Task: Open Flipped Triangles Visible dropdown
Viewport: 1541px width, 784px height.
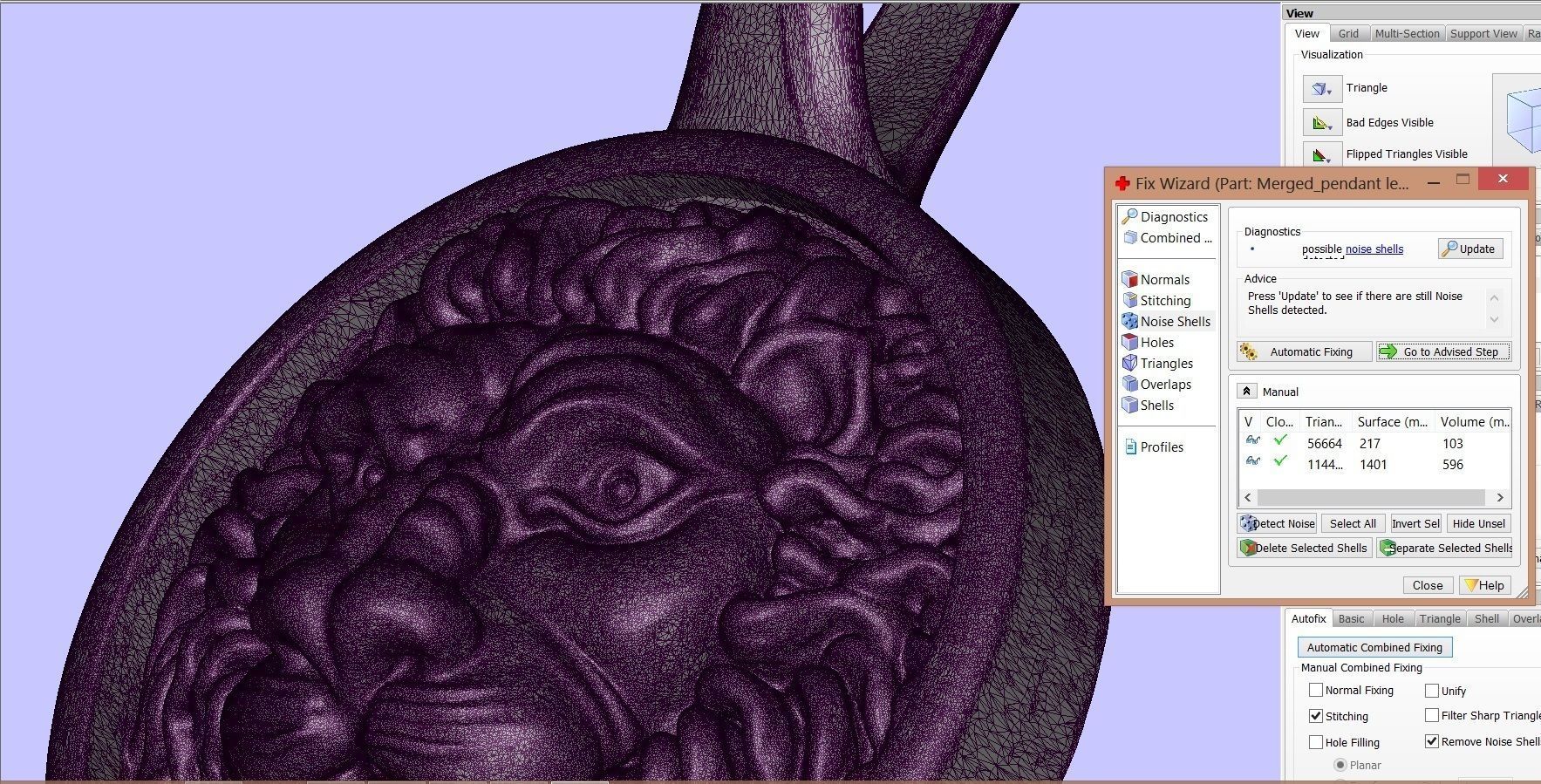Action: [x=1322, y=155]
